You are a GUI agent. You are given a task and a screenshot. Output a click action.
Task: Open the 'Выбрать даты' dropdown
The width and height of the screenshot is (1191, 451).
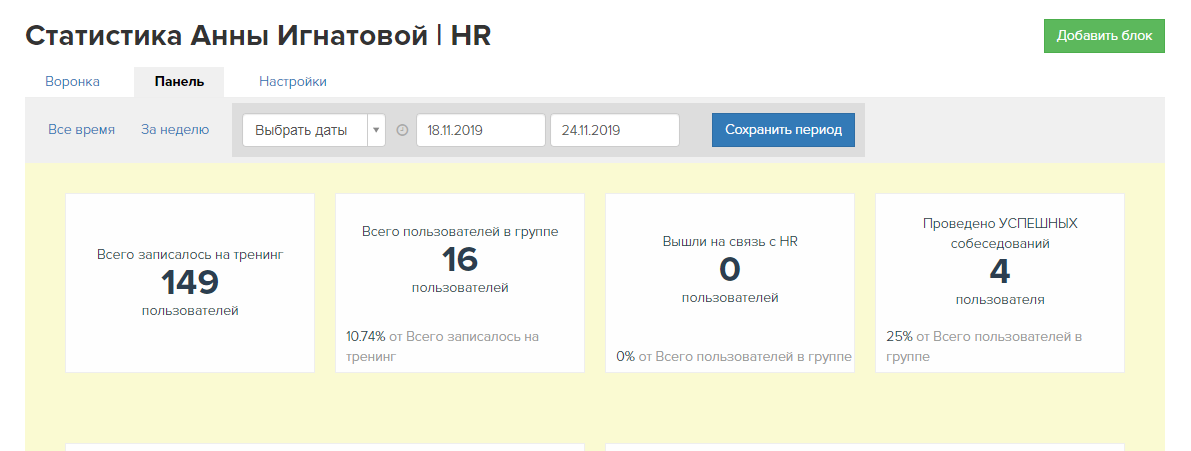[x=314, y=130]
